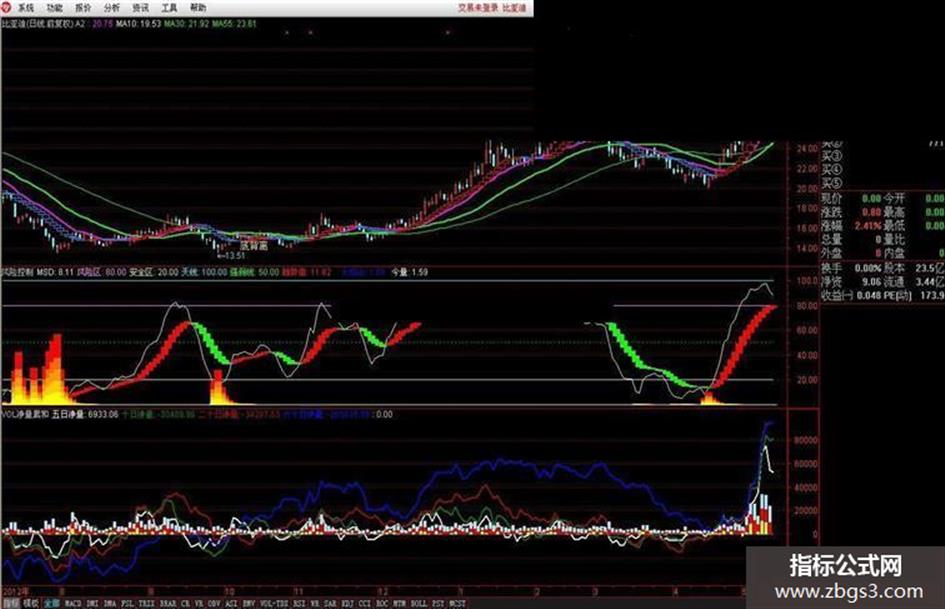The width and height of the screenshot is (945, 609).
Task: Switch to the PSY indicator tab
Action: [x=438, y=603]
